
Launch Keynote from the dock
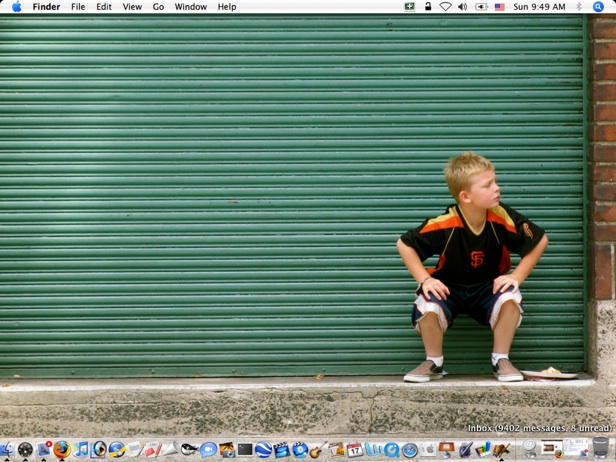[447, 449]
